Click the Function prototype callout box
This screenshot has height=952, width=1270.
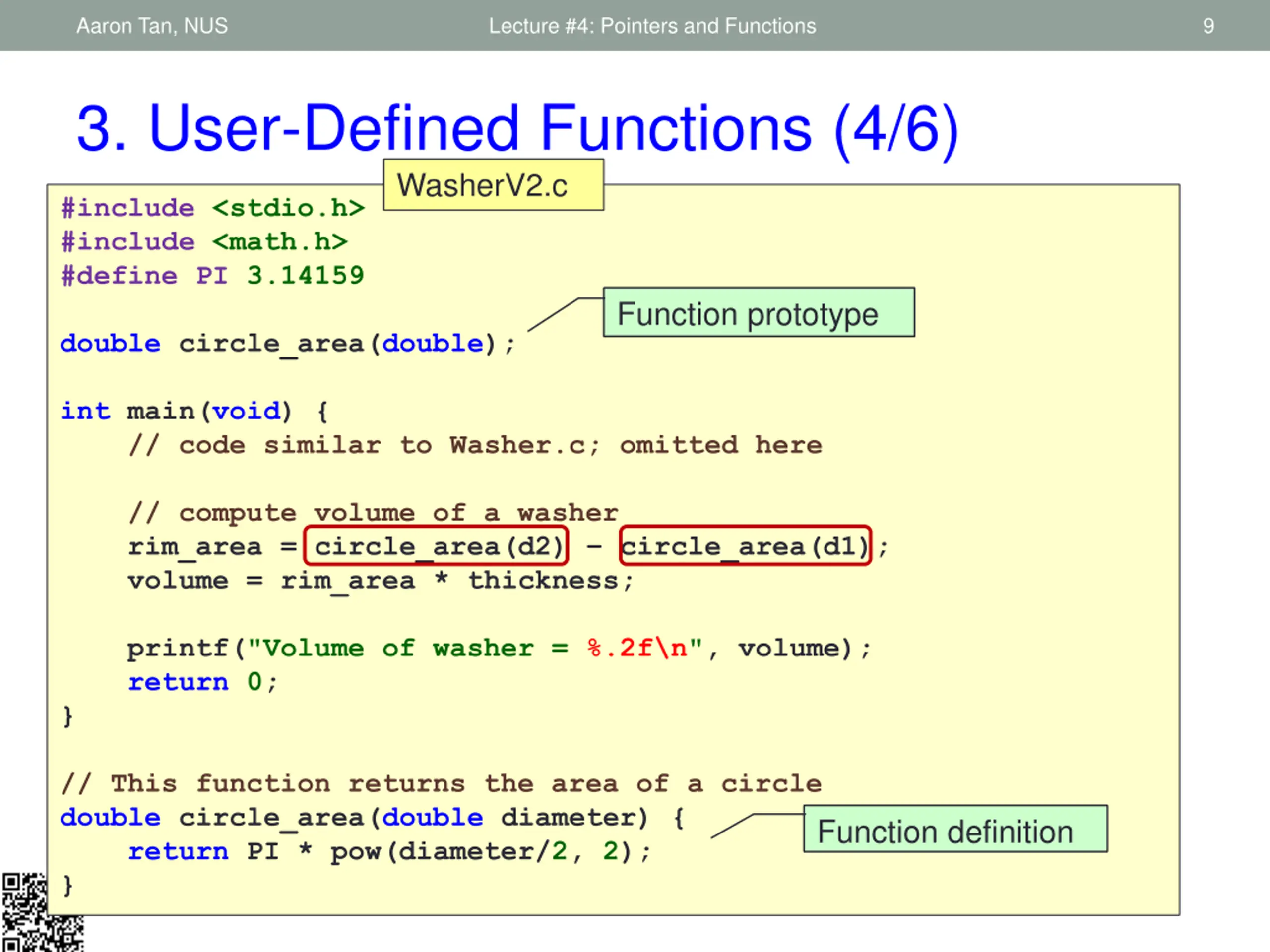(x=758, y=313)
